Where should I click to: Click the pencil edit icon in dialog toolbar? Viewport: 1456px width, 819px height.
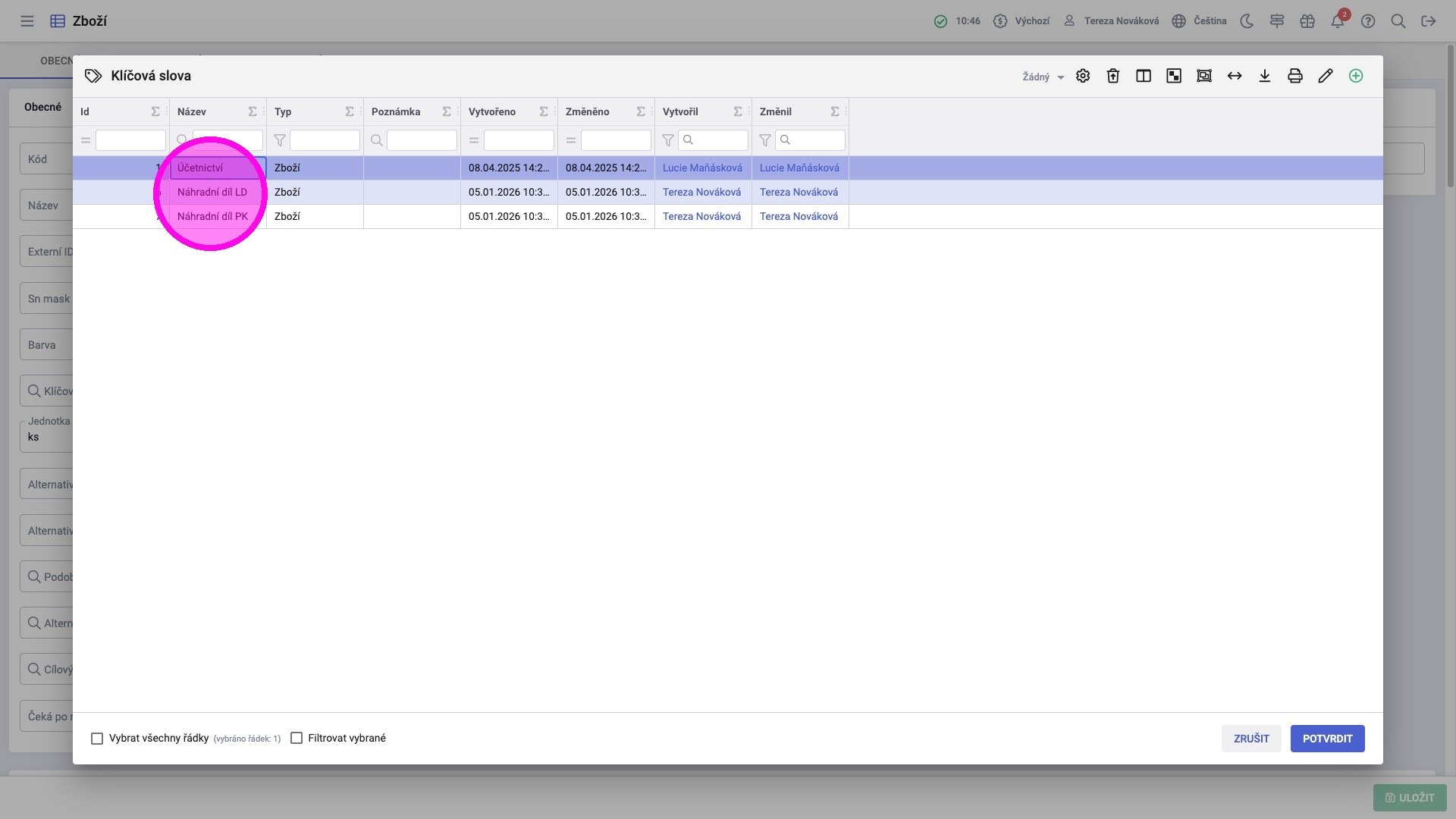click(1325, 76)
